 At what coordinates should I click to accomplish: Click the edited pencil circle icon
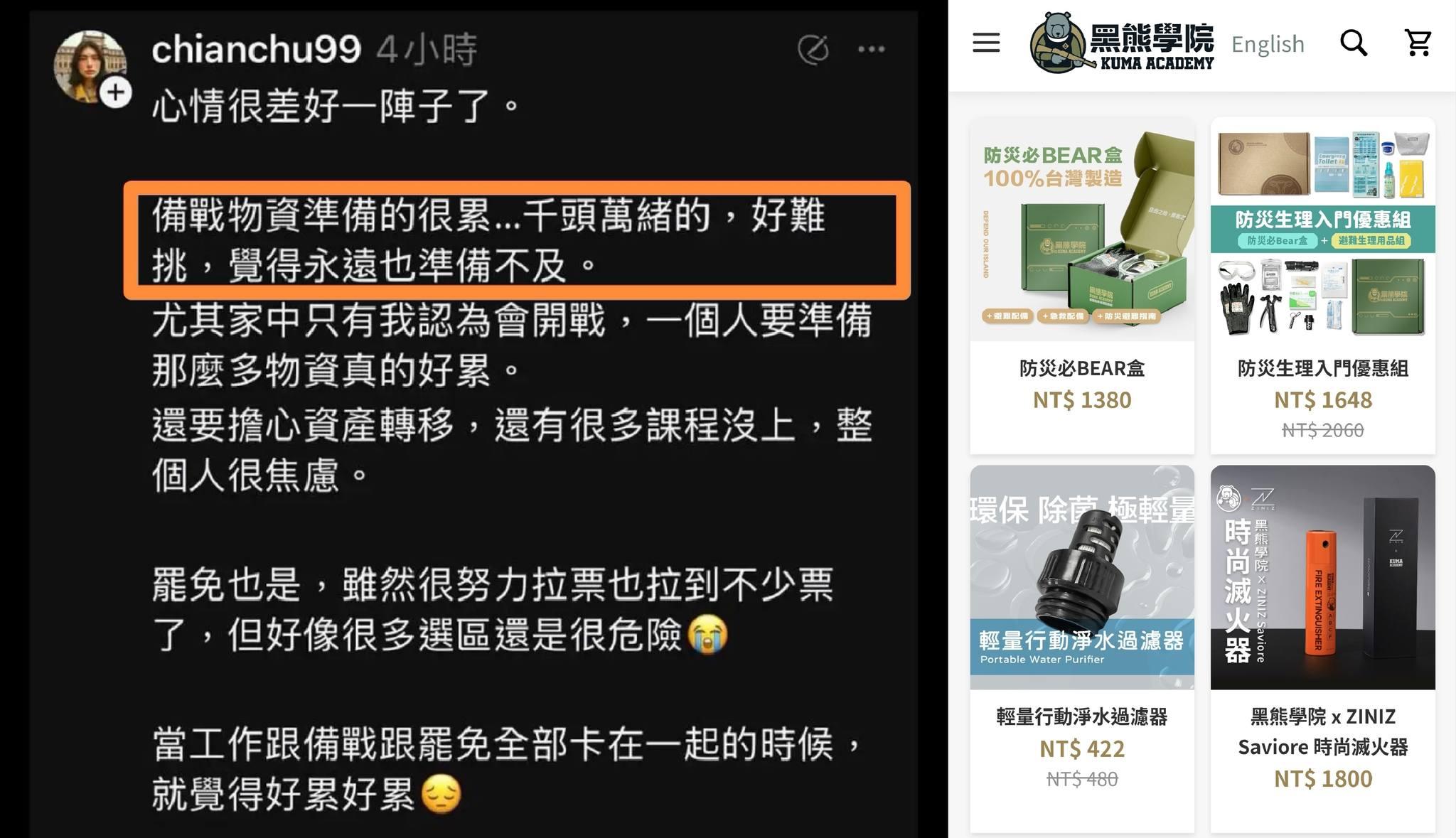(x=813, y=49)
